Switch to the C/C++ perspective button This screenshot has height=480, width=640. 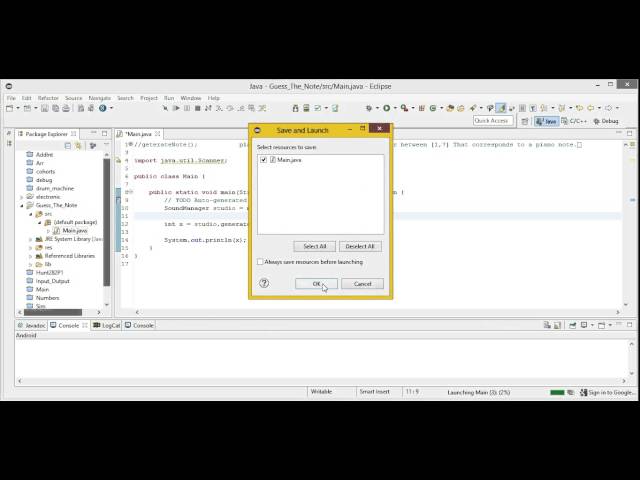pyautogui.click(x=574, y=121)
